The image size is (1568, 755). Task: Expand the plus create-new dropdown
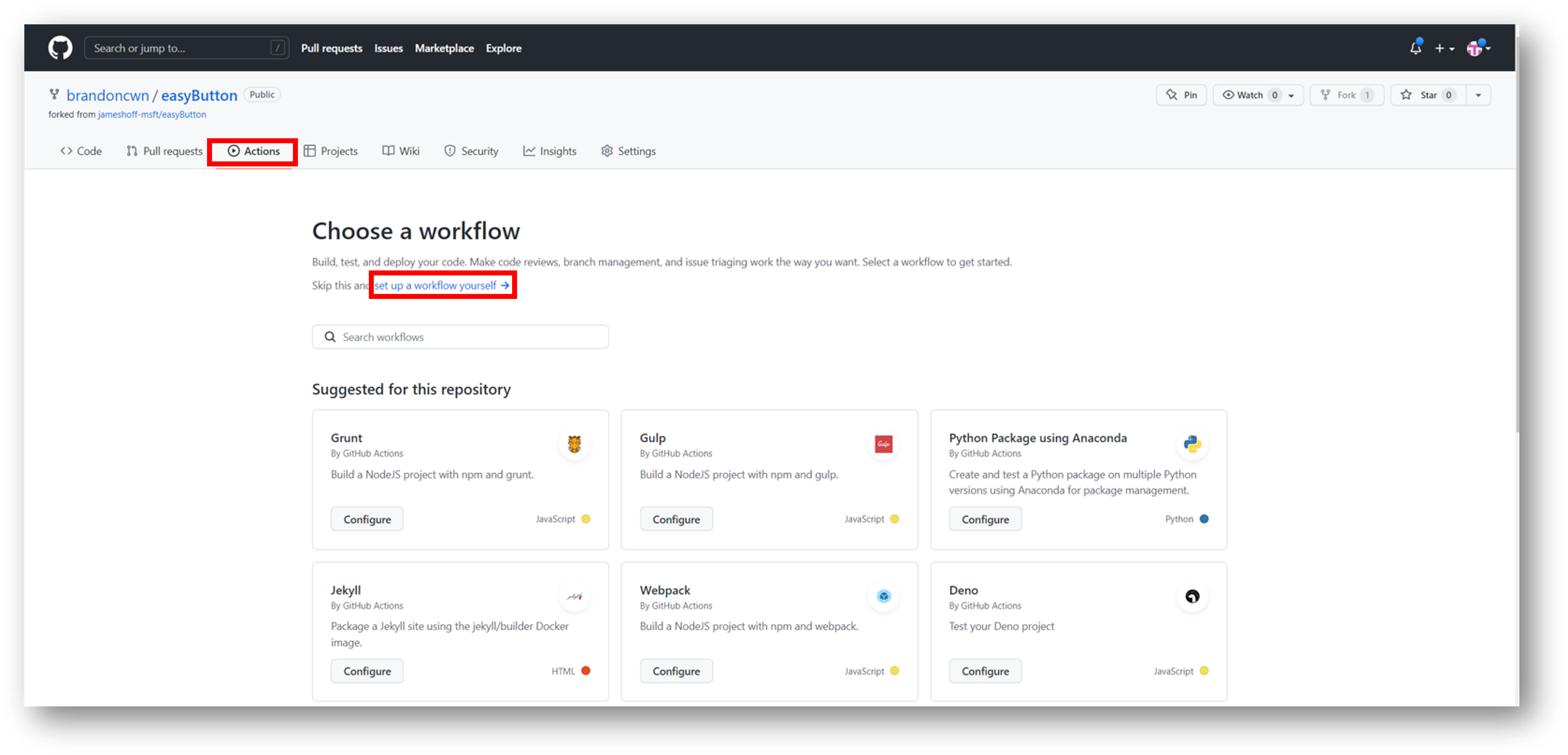click(x=1444, y=48)
